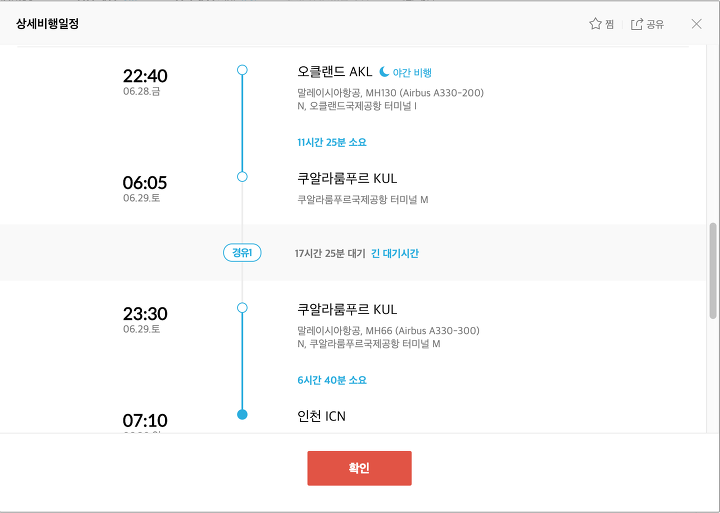
Task: Click the 긴 대기시간 link text
Action: [x=395, y=254]
